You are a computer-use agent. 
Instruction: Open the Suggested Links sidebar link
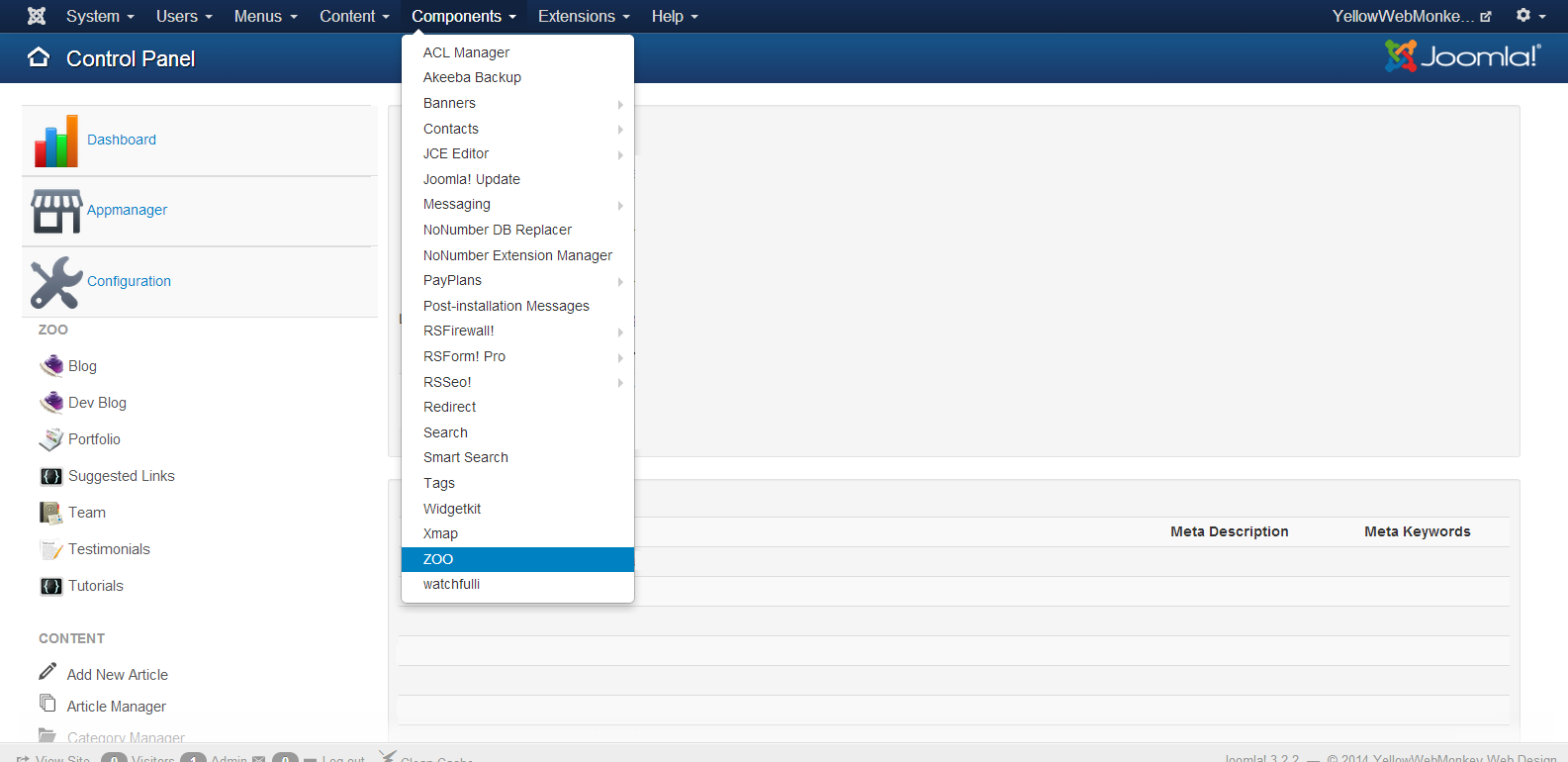[122, 476]
